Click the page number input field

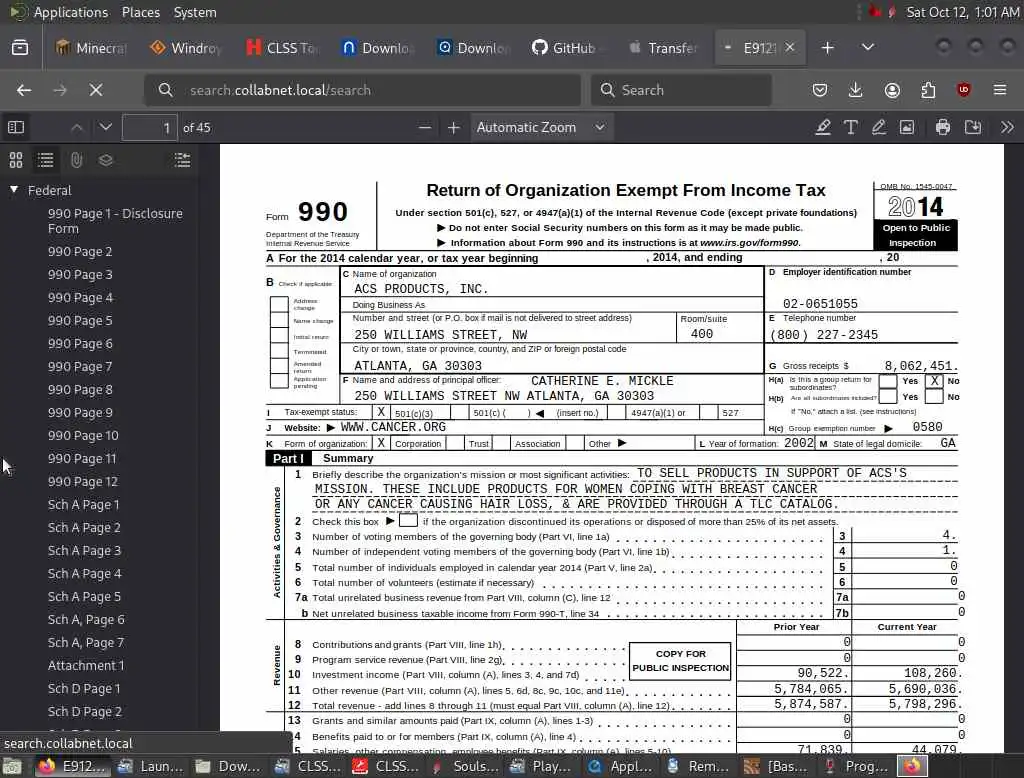150,127
